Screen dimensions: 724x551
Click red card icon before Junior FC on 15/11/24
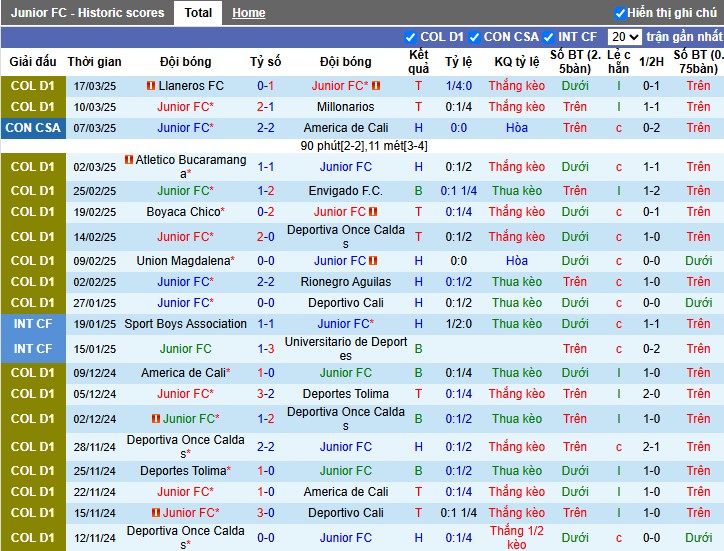[x=156, y=513]
